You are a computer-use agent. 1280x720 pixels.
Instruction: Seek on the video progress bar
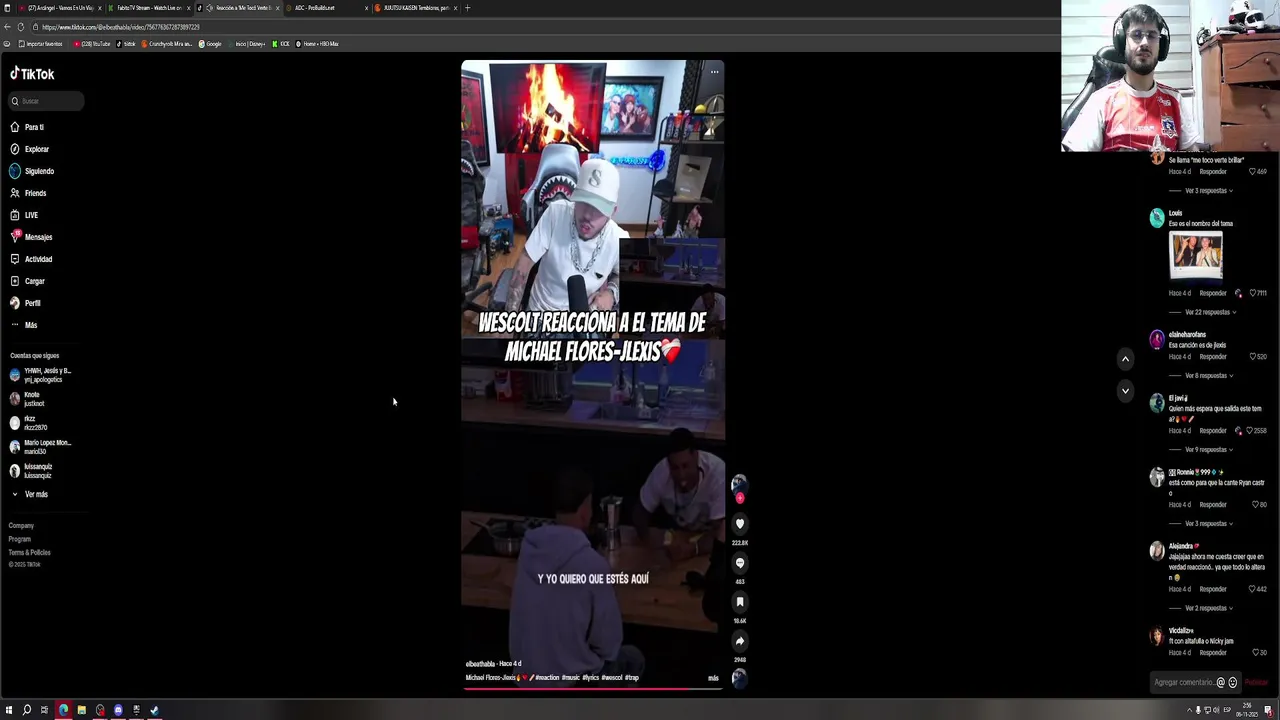click(592, 688)
